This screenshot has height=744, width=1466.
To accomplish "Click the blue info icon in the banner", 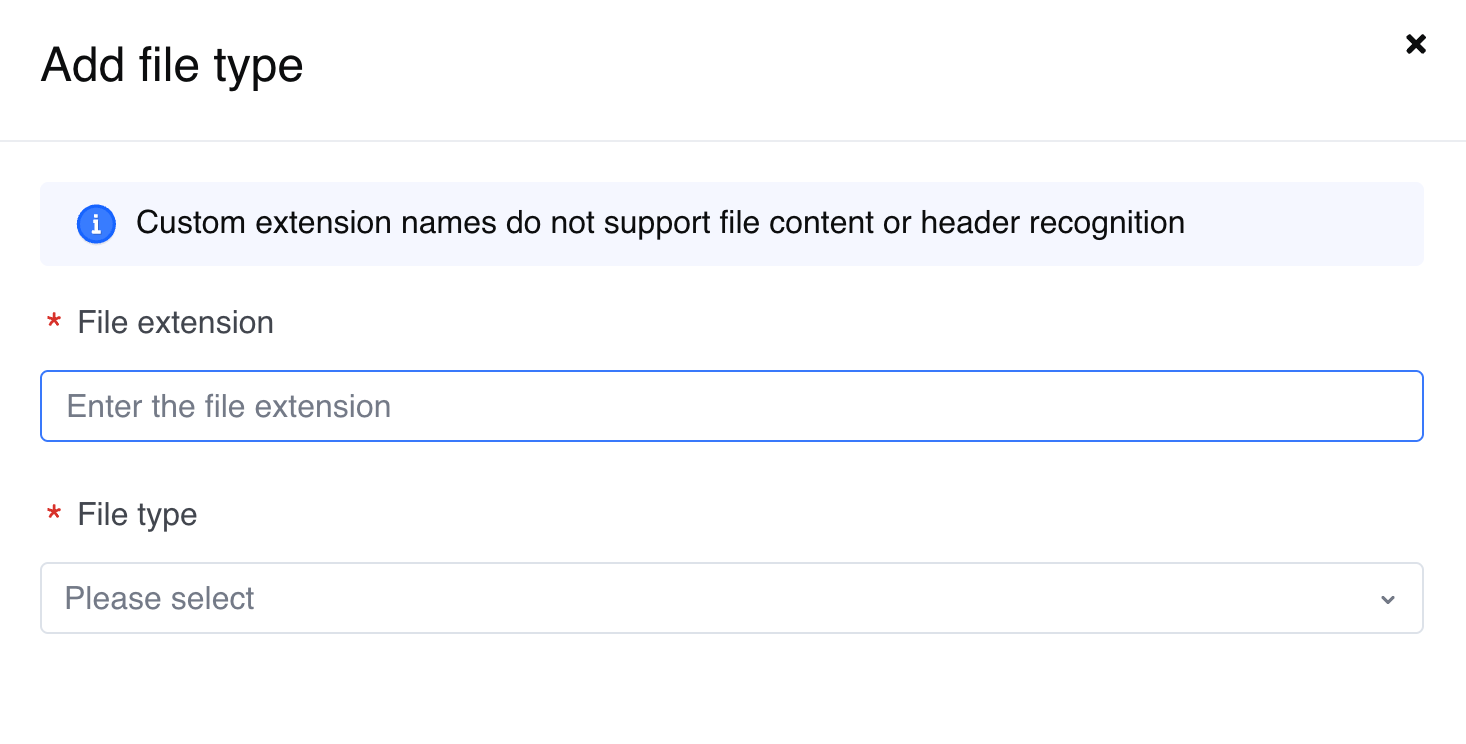I will click(x=96, y=224).
